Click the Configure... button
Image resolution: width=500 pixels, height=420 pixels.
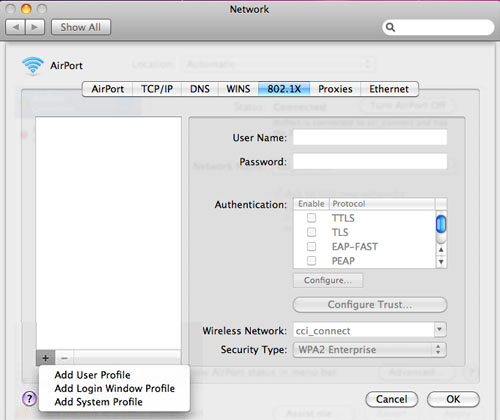[328, 280]
